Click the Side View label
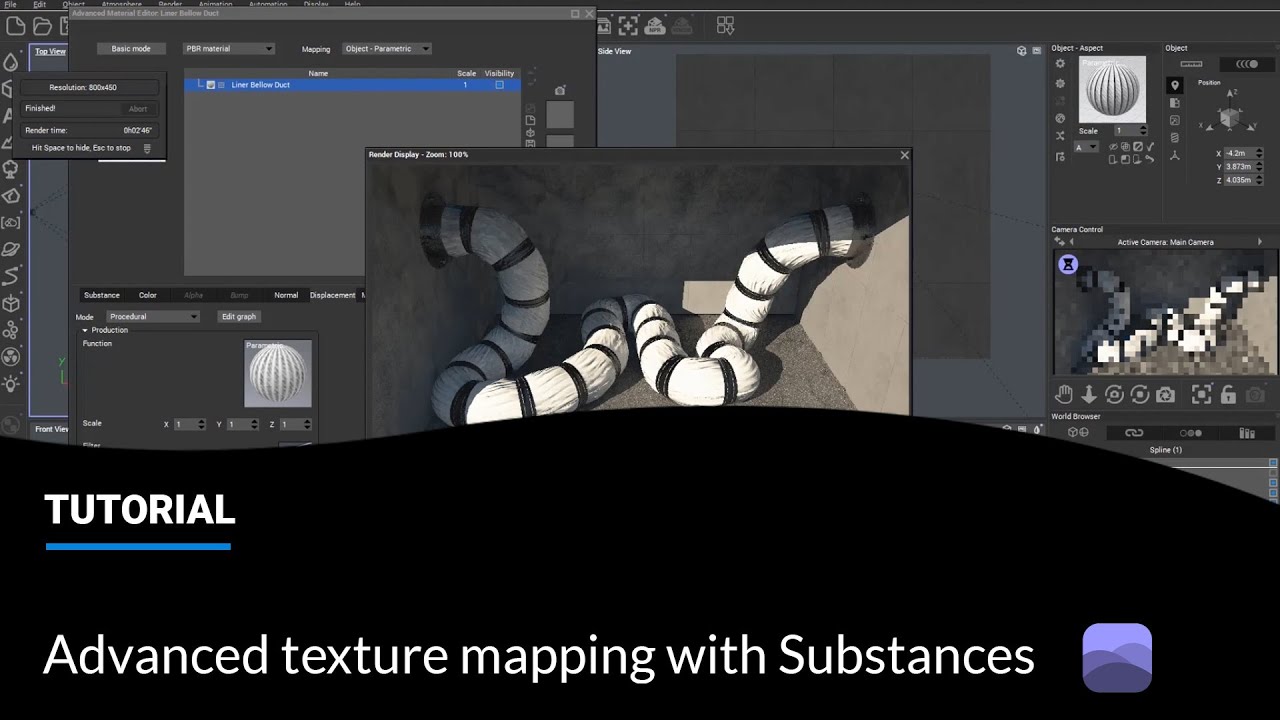1280x720 pixels. [x=615, y=51]
